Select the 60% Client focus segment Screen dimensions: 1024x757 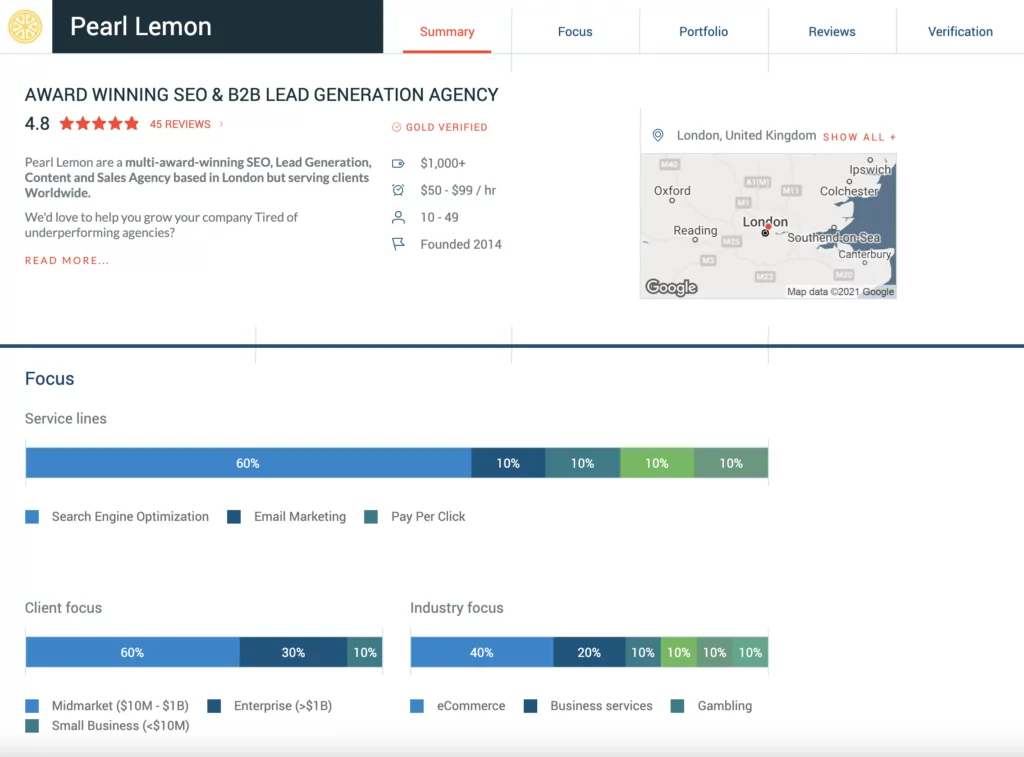(x=133, y=652)
